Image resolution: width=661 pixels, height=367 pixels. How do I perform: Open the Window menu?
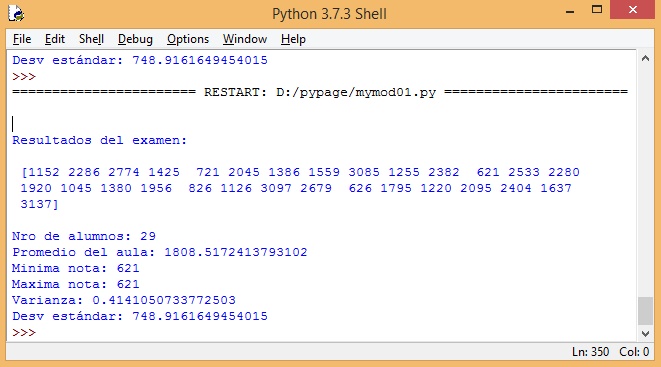click(245, 39)
